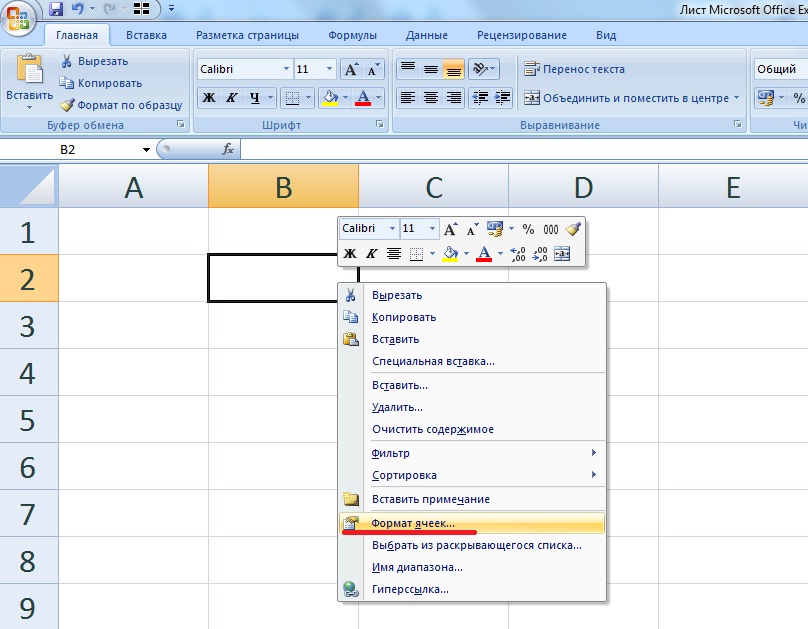Viewport: 808px width, 629px height.
Task: Increase font size in ribbon
Action: pos(351,70)
